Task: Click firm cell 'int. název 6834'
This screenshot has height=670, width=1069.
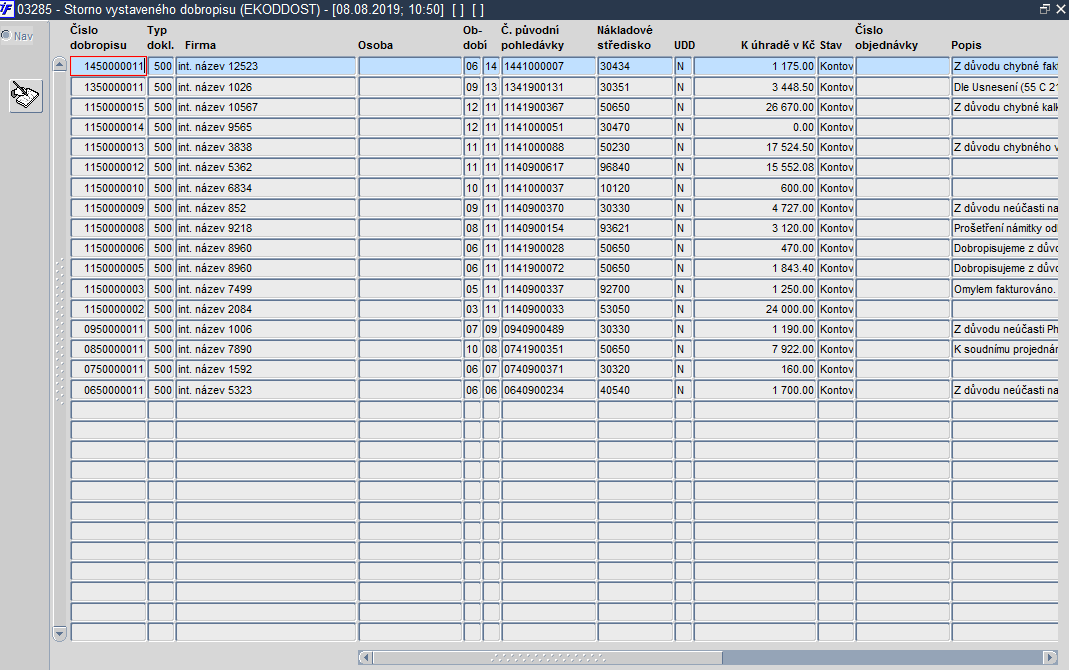Action: tap(266, 188)
